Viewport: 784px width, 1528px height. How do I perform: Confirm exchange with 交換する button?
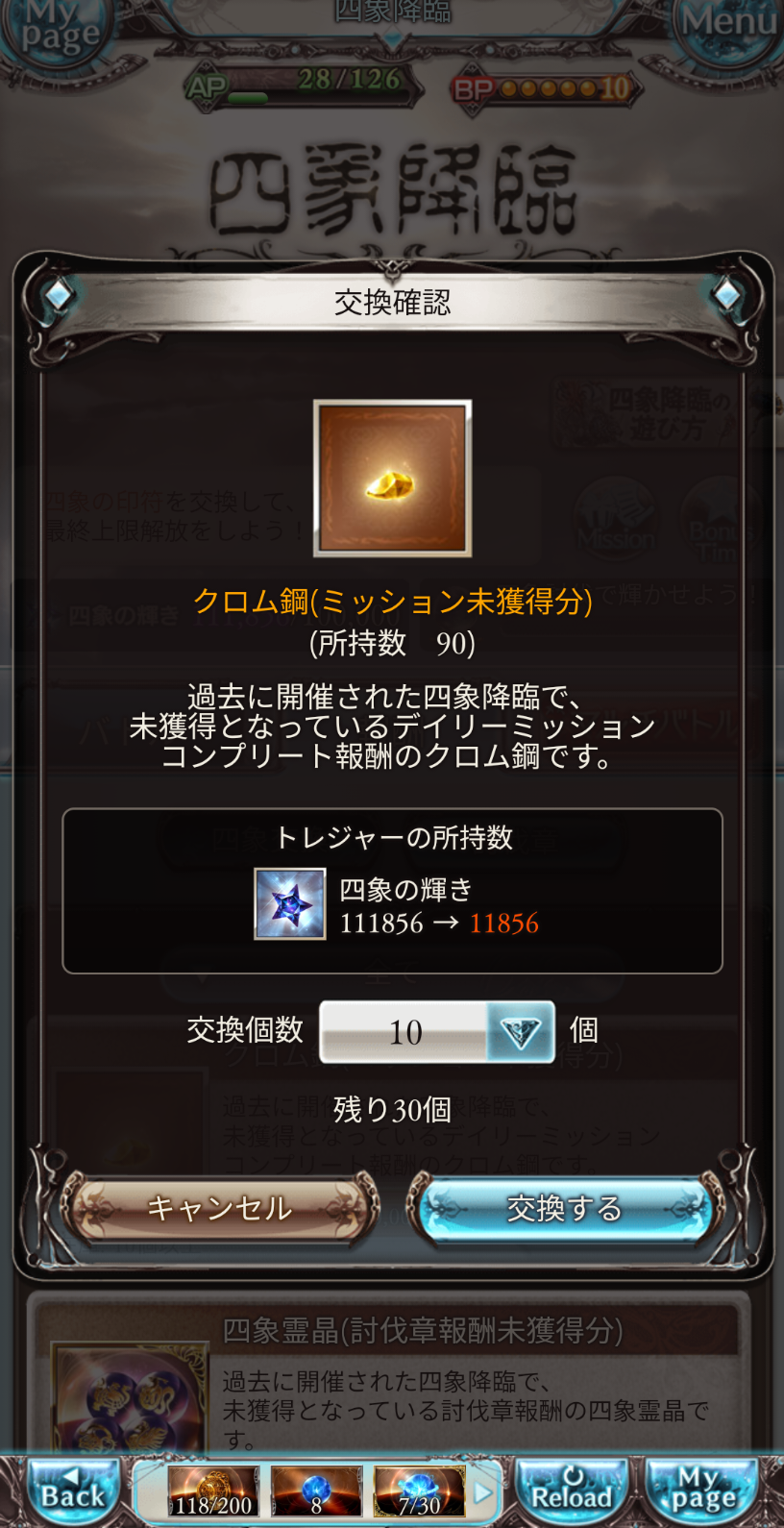point(565,1208)
